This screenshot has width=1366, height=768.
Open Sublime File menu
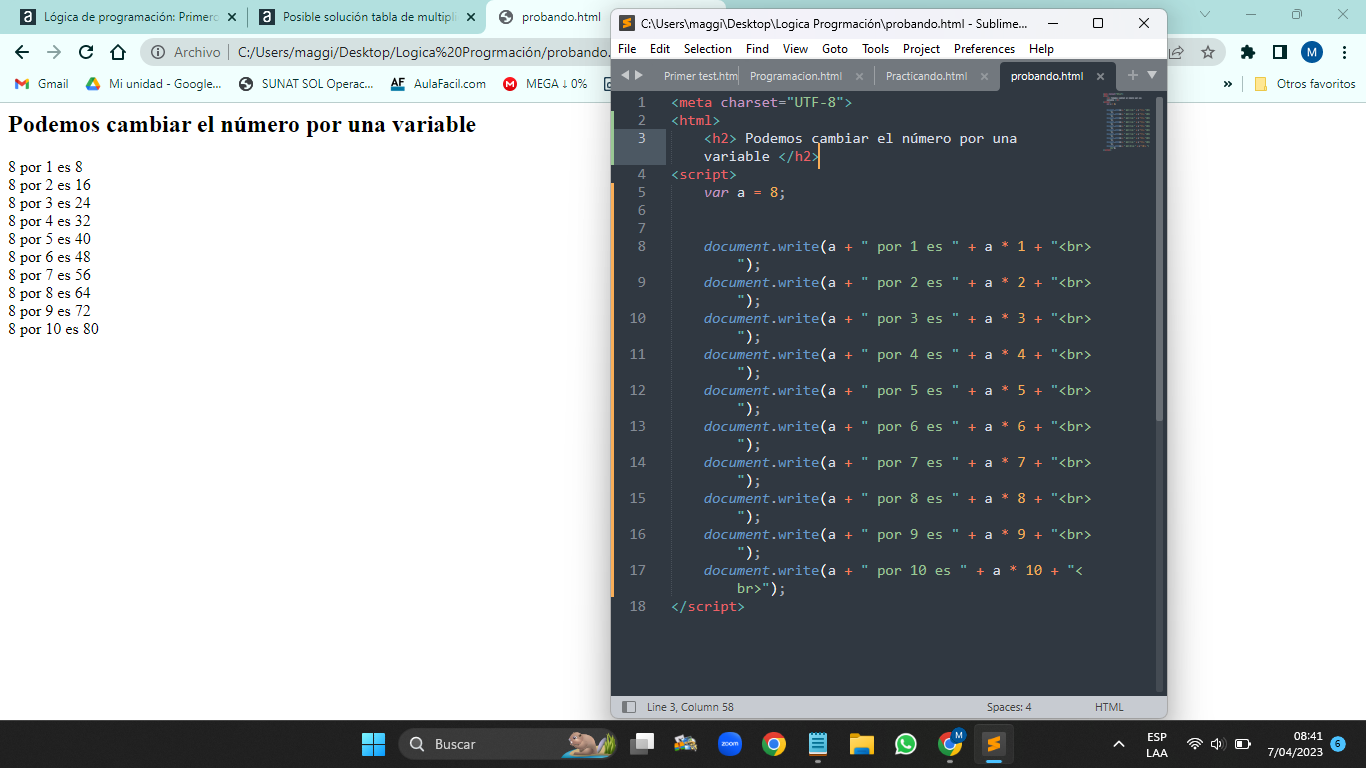click(x=627, y=48)
